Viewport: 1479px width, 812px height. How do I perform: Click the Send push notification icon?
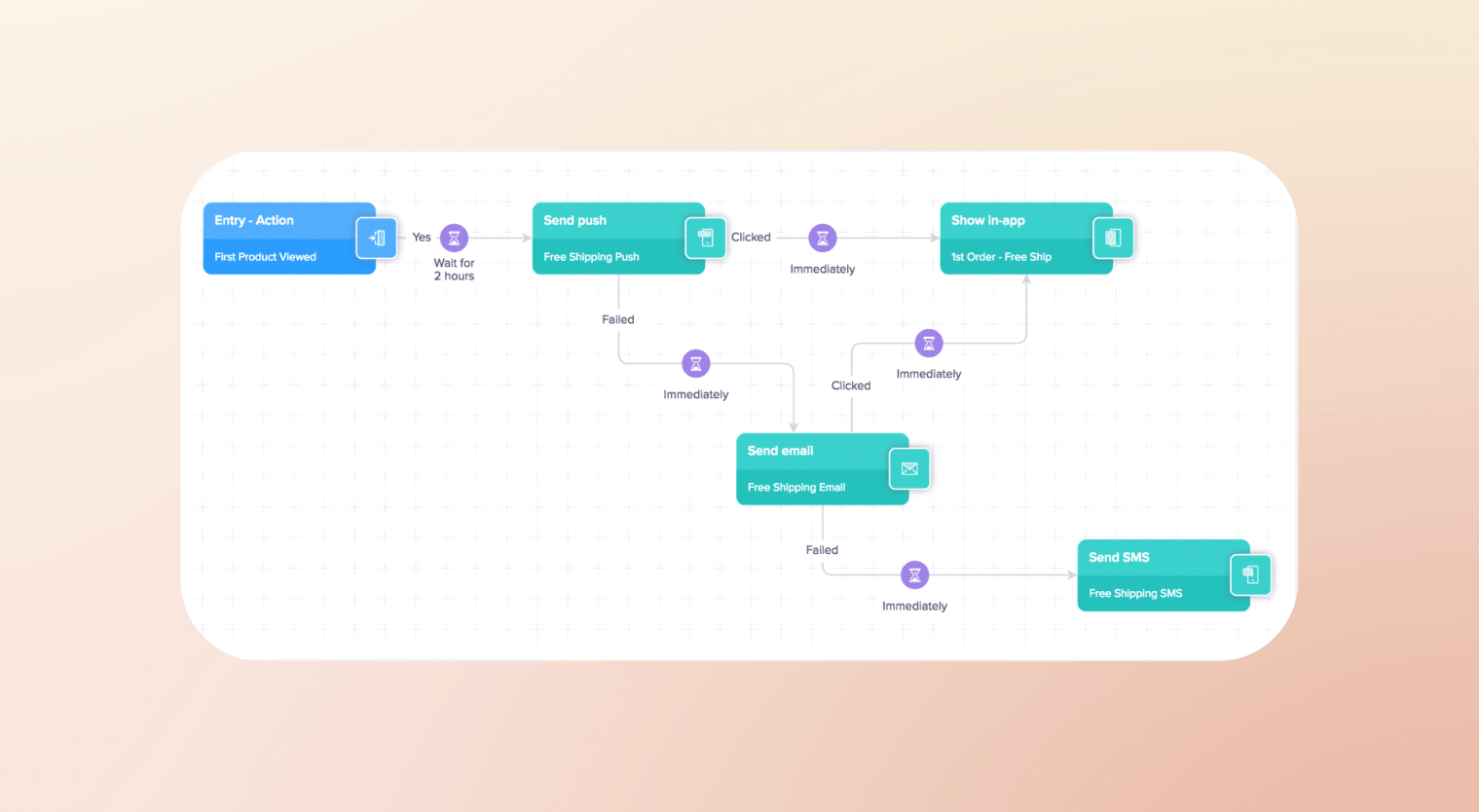706,239
